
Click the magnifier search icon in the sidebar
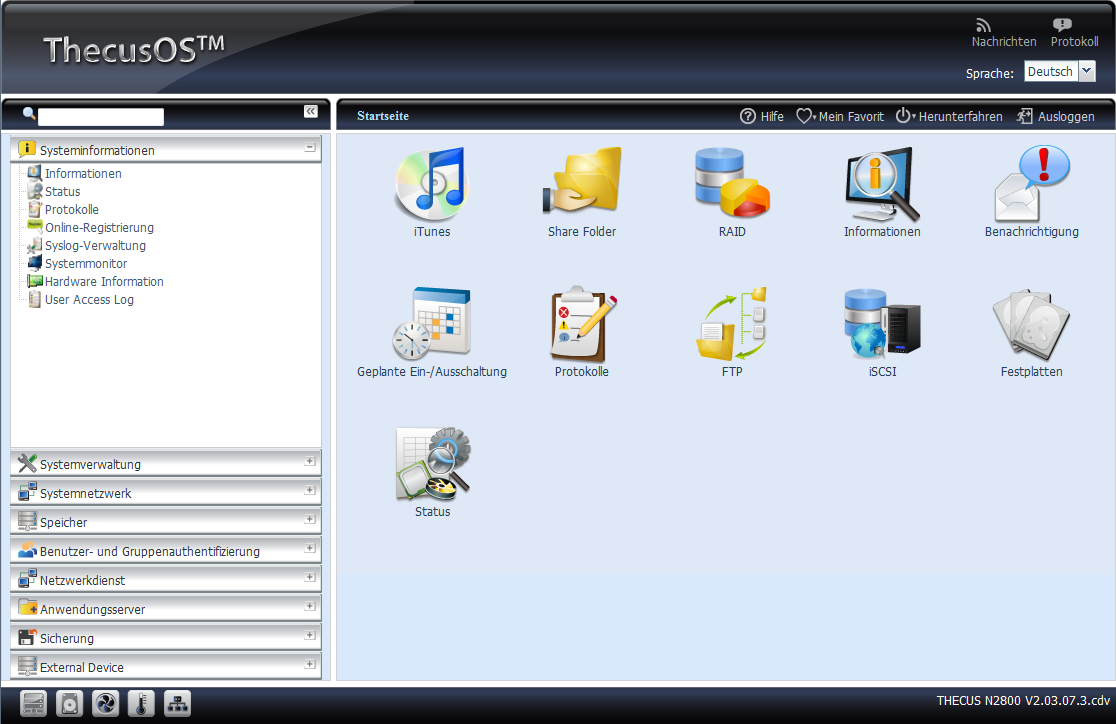[x=29, y=113]
